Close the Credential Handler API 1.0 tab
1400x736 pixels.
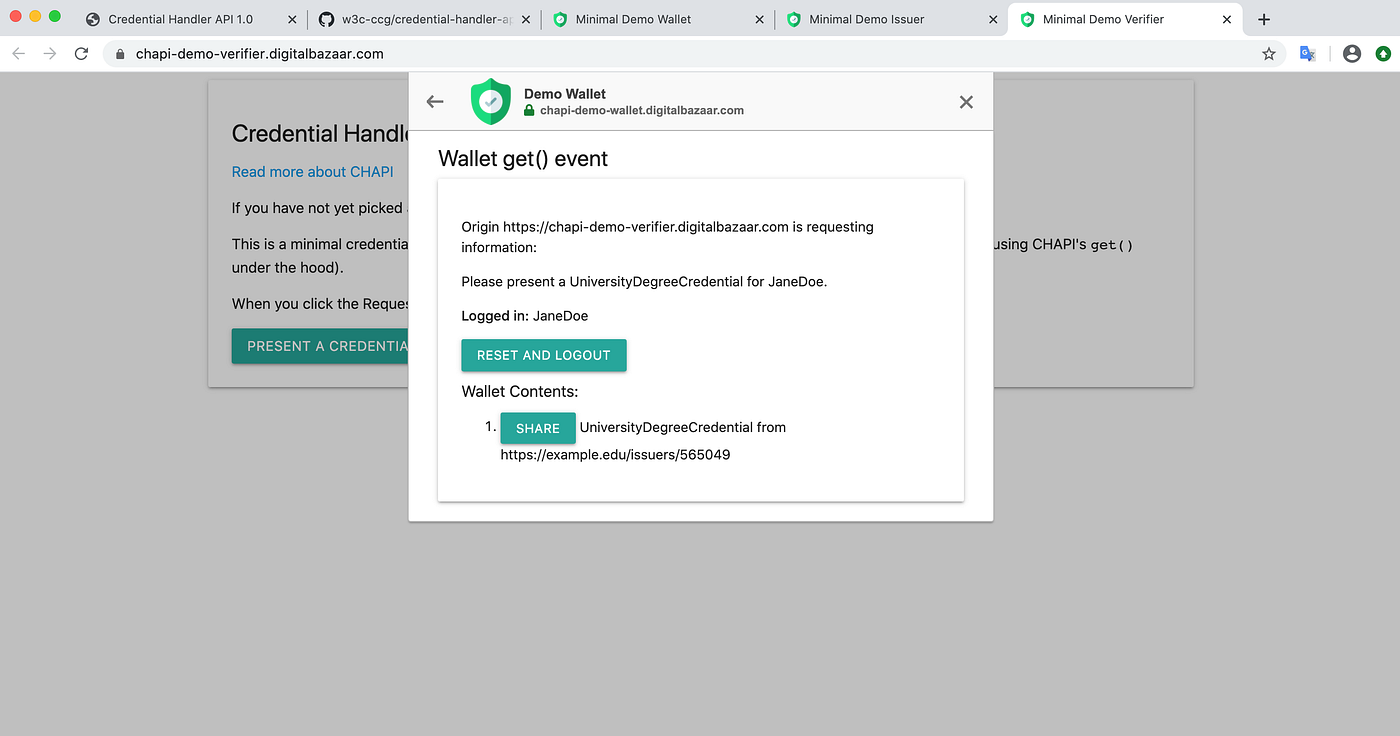[x=291, y=19]
